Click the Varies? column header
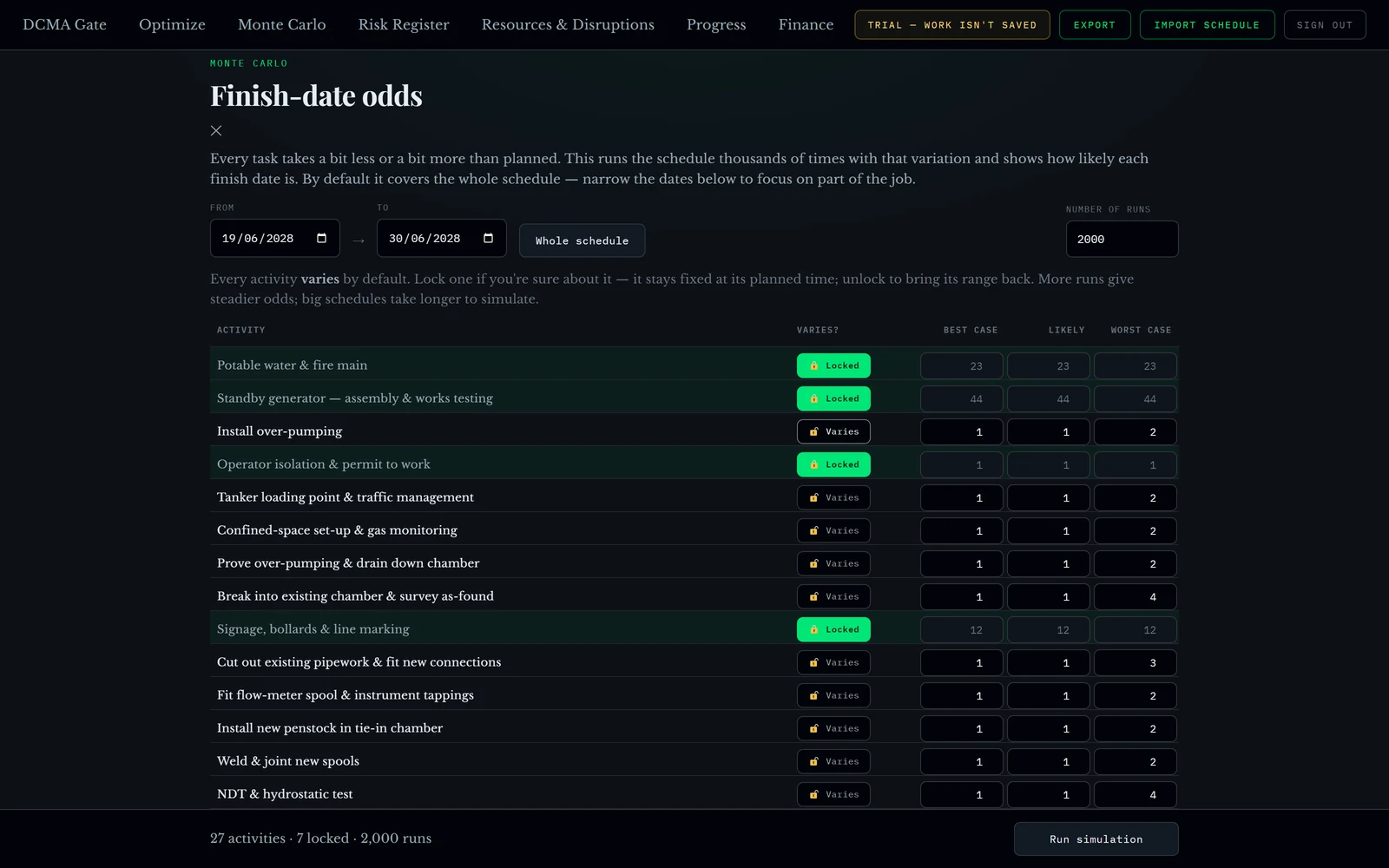Screen dimensions: 1389x868 coord(818,331)
